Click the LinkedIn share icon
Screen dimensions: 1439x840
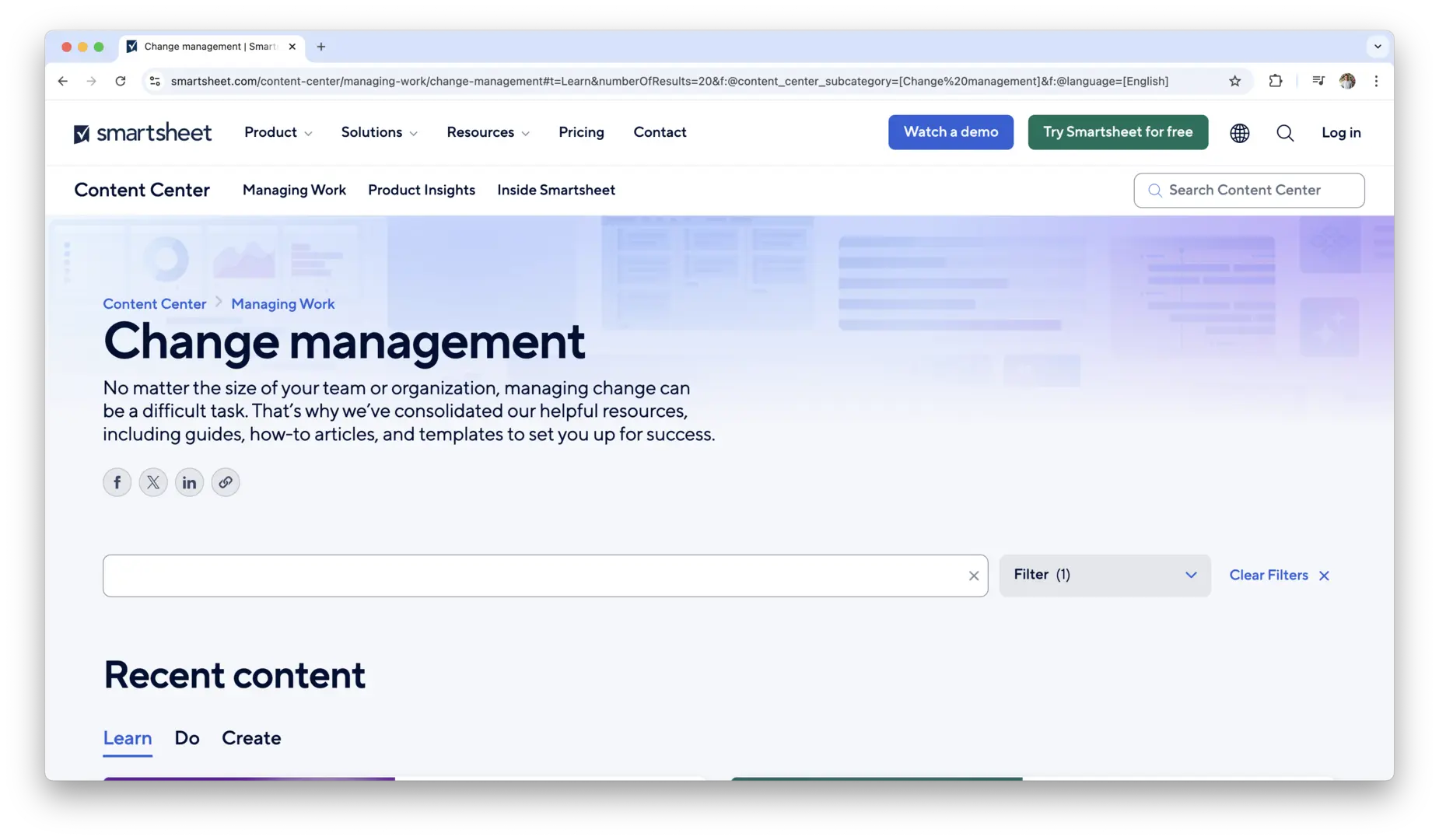pos(189,482)
